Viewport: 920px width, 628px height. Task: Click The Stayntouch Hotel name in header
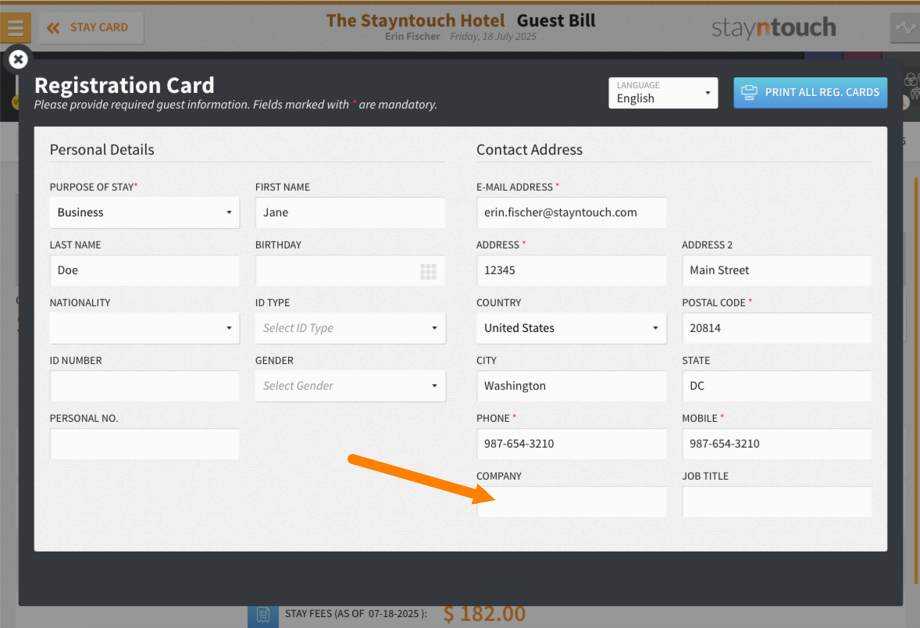[415, 21]
